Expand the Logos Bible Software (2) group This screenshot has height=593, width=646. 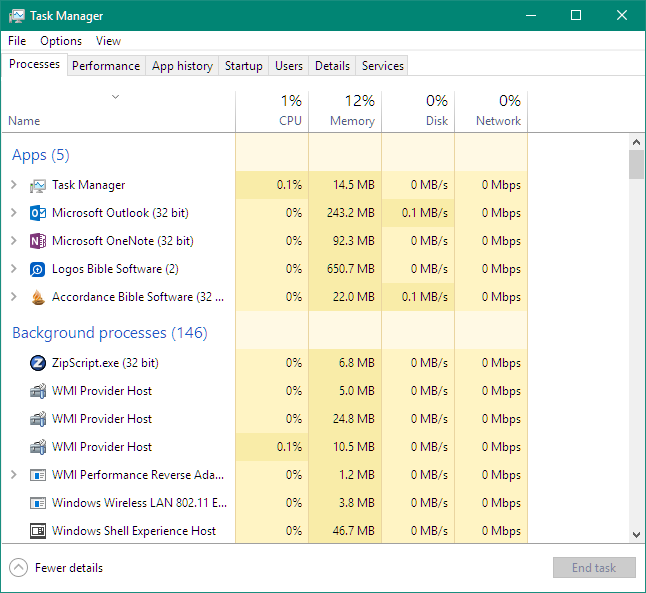pos(14,269)
